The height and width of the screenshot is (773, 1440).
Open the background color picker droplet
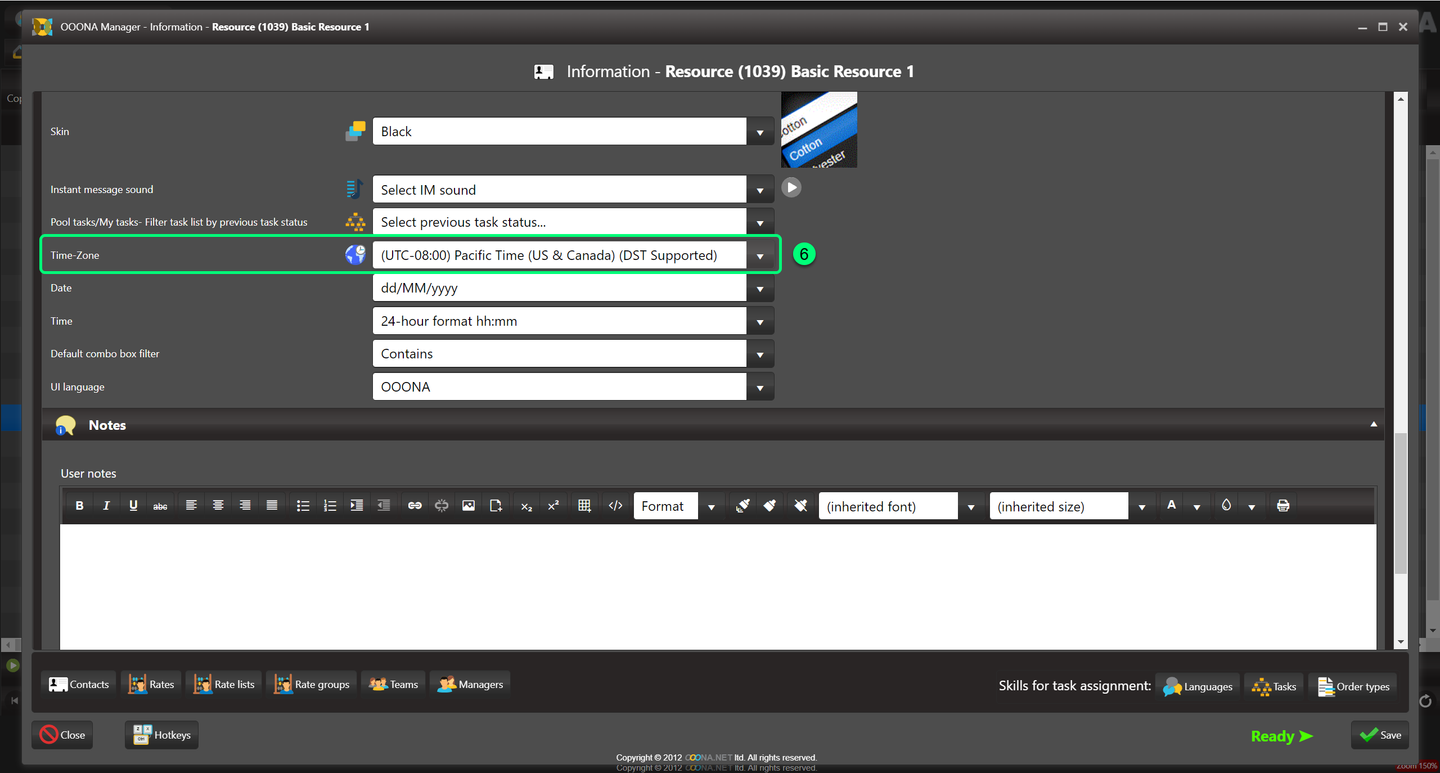pos(1226,506)
